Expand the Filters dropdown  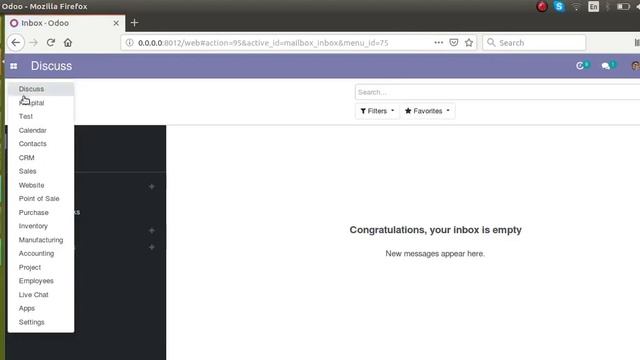[377, 111]
